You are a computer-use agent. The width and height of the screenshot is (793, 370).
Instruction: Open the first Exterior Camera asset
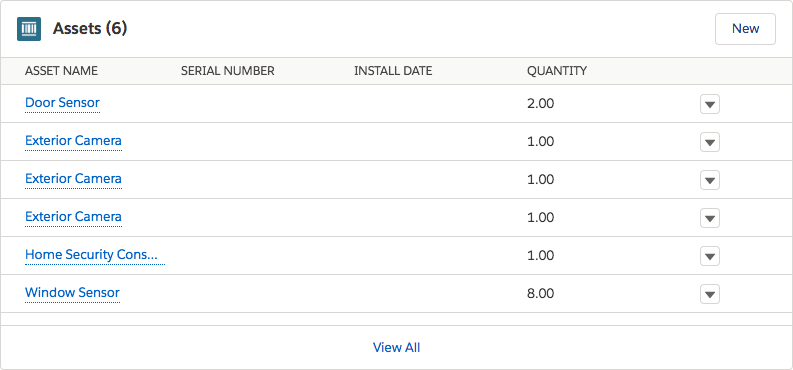click(x=73, y=141)
